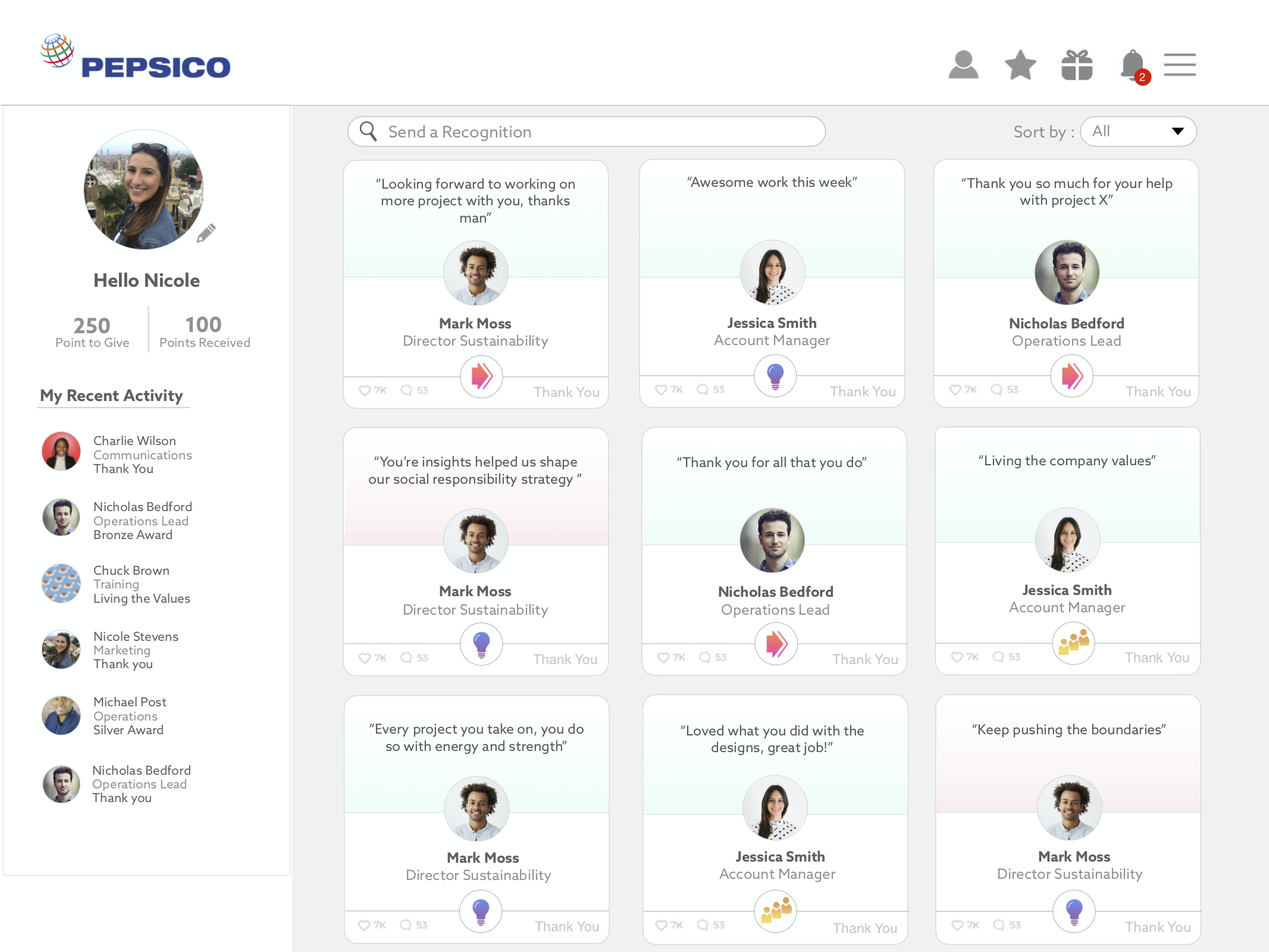Click lightbulb badge on Awesome work card
Viewport: 1269px width, 952px height.
pos(775,376)
